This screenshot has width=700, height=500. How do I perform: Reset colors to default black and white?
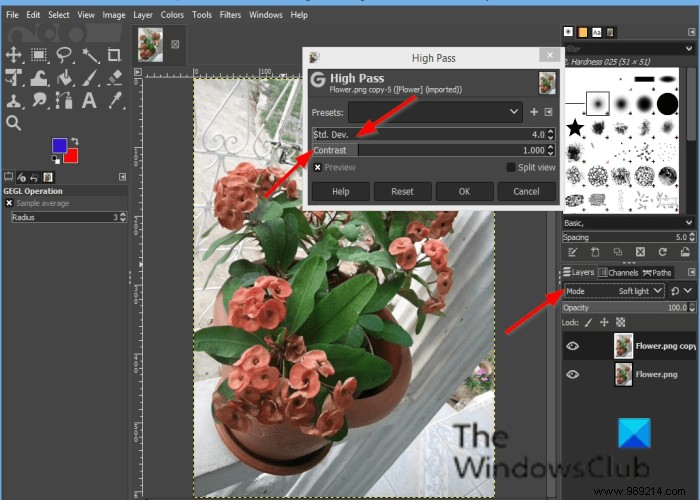pyautogui.click(x=56, y=159)
